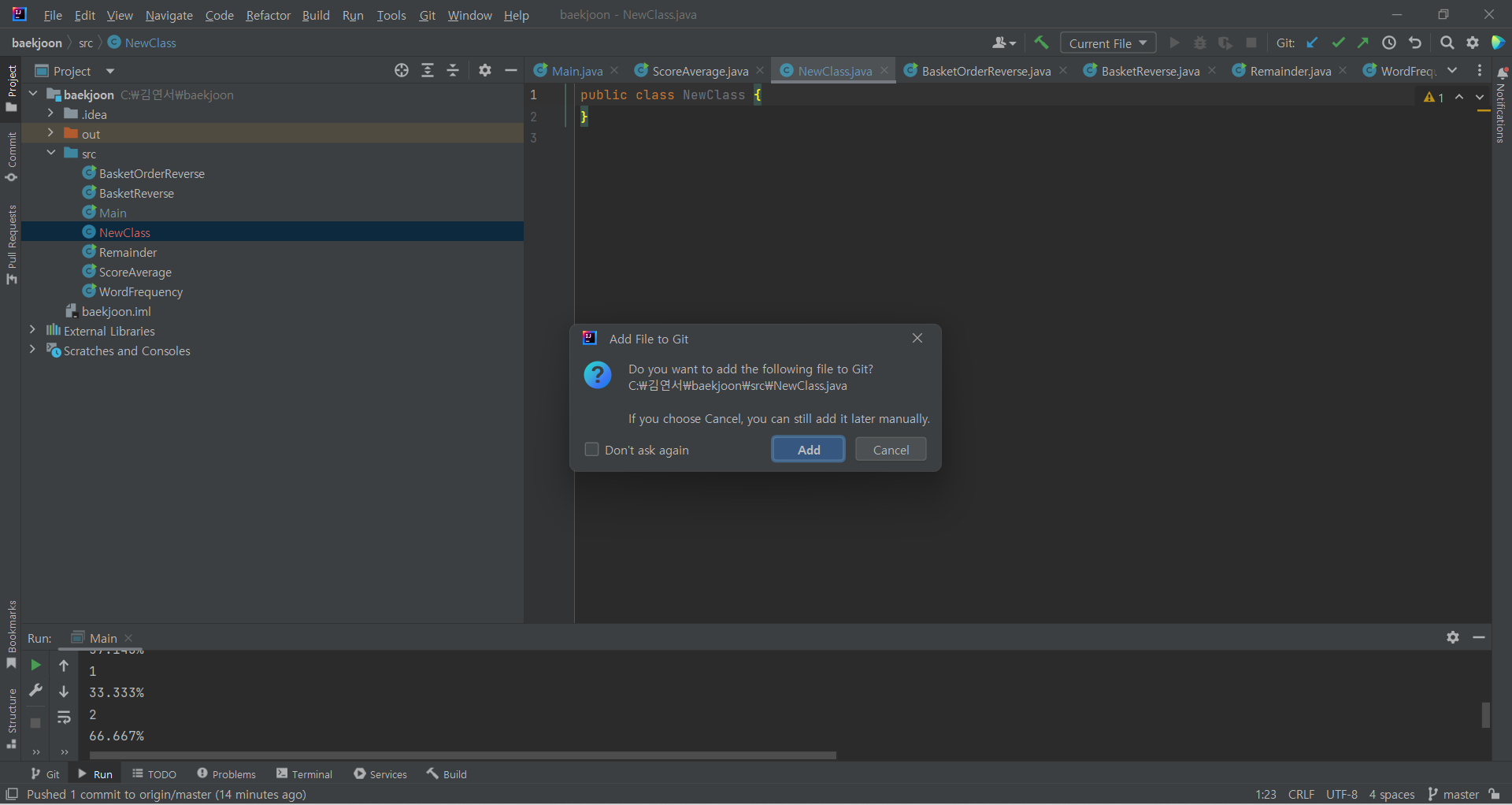
Task: Pull updates with the blue arrow icon
Action: tap(1312, 43)
